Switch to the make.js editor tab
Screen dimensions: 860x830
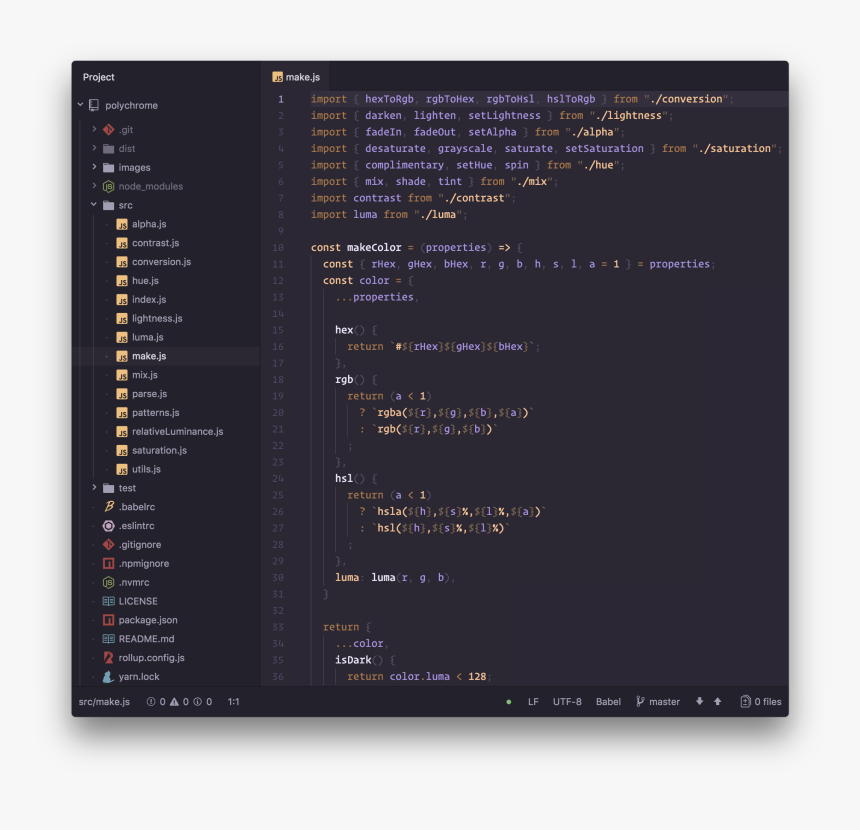tap(296, 77)
